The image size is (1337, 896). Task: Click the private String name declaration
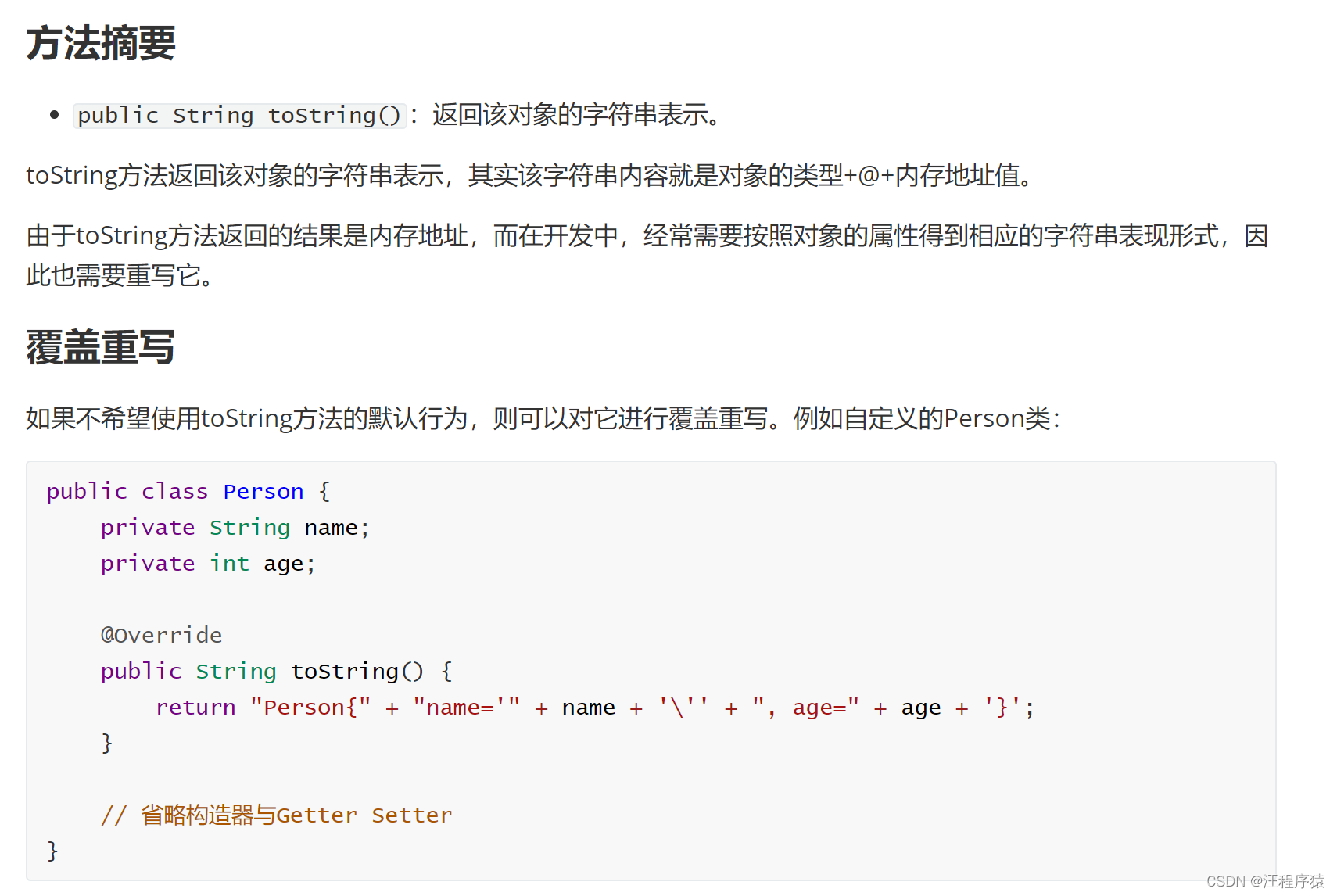[x=235, y=528]
